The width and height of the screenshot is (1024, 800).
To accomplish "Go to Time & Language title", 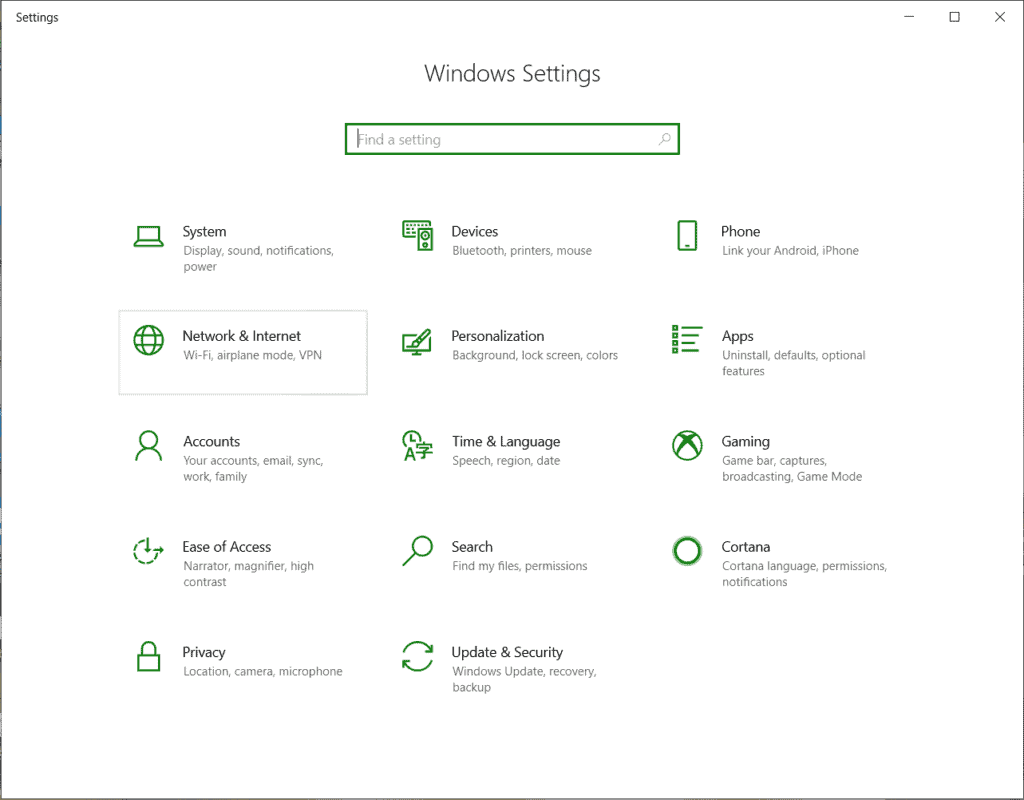I will 506,441.
